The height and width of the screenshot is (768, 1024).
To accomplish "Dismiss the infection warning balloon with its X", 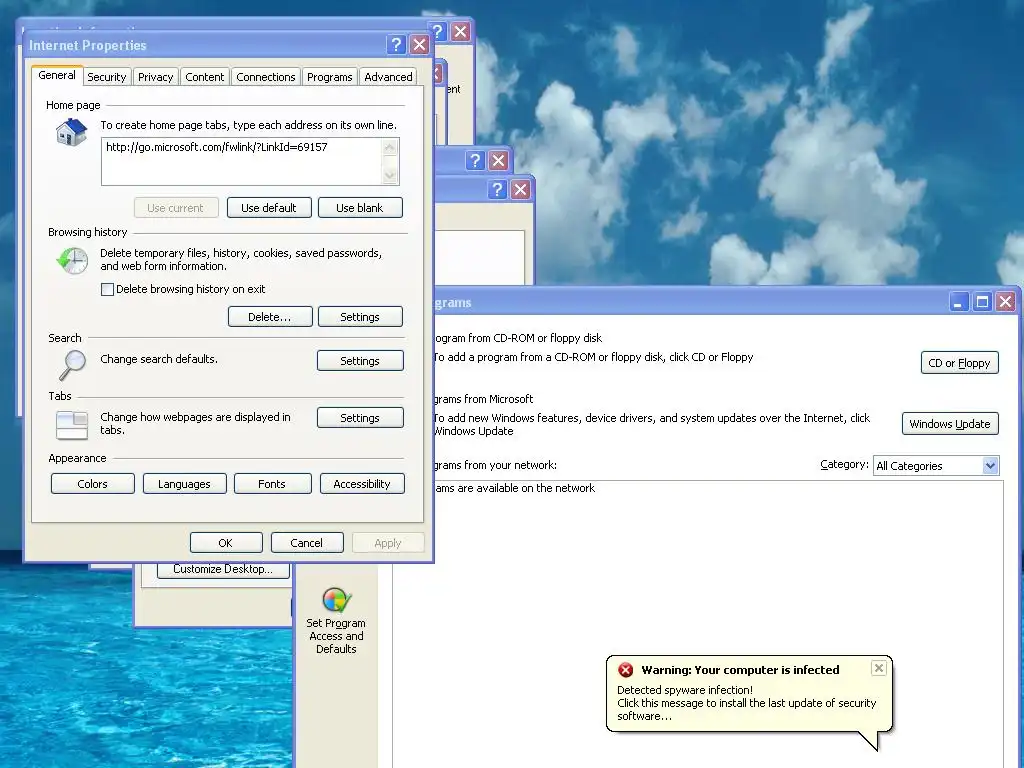I will 878,667.
